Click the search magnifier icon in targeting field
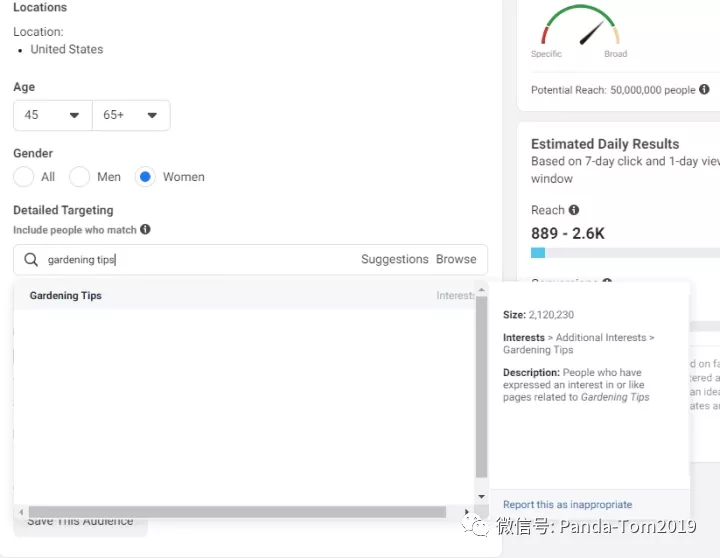The width and height of the screenshot is (720, 558). pyautogui.click(x=31, y=259)
